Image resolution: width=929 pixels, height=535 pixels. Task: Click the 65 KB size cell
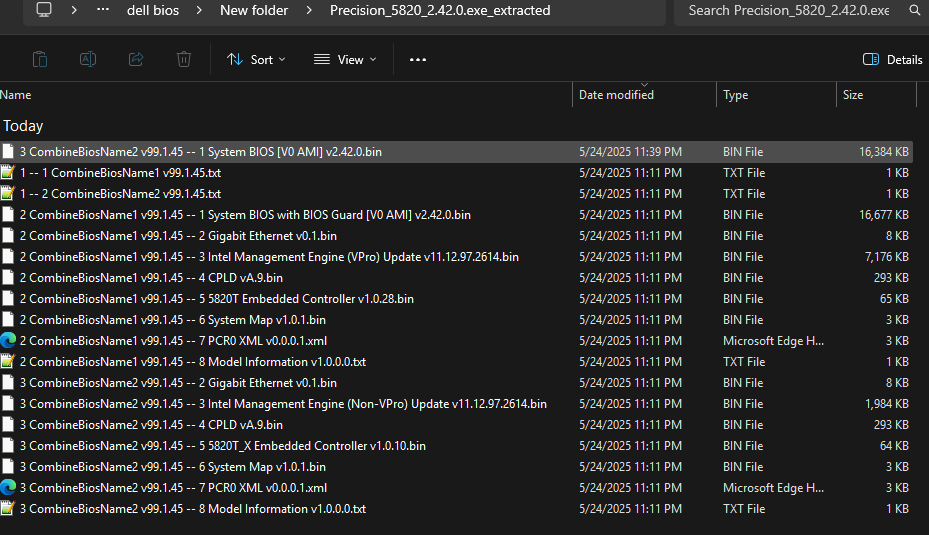(894, 299)
